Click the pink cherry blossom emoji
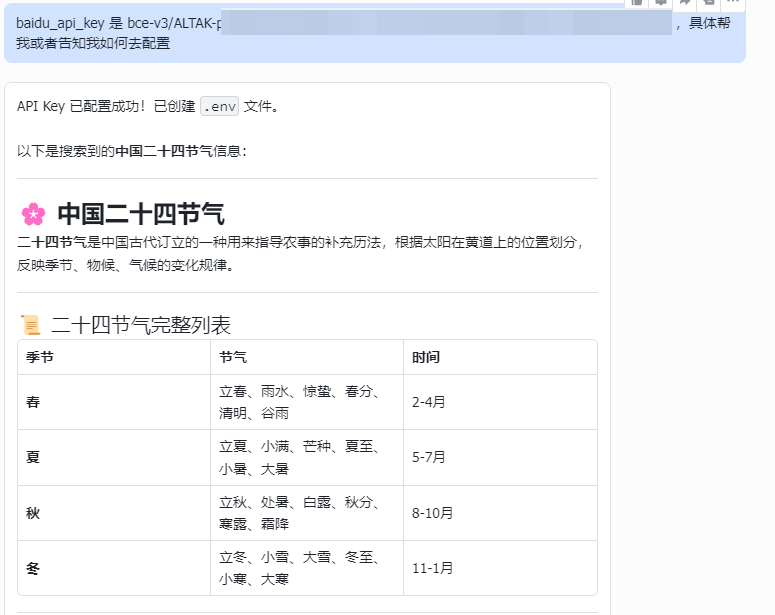 tap(33, 214)
